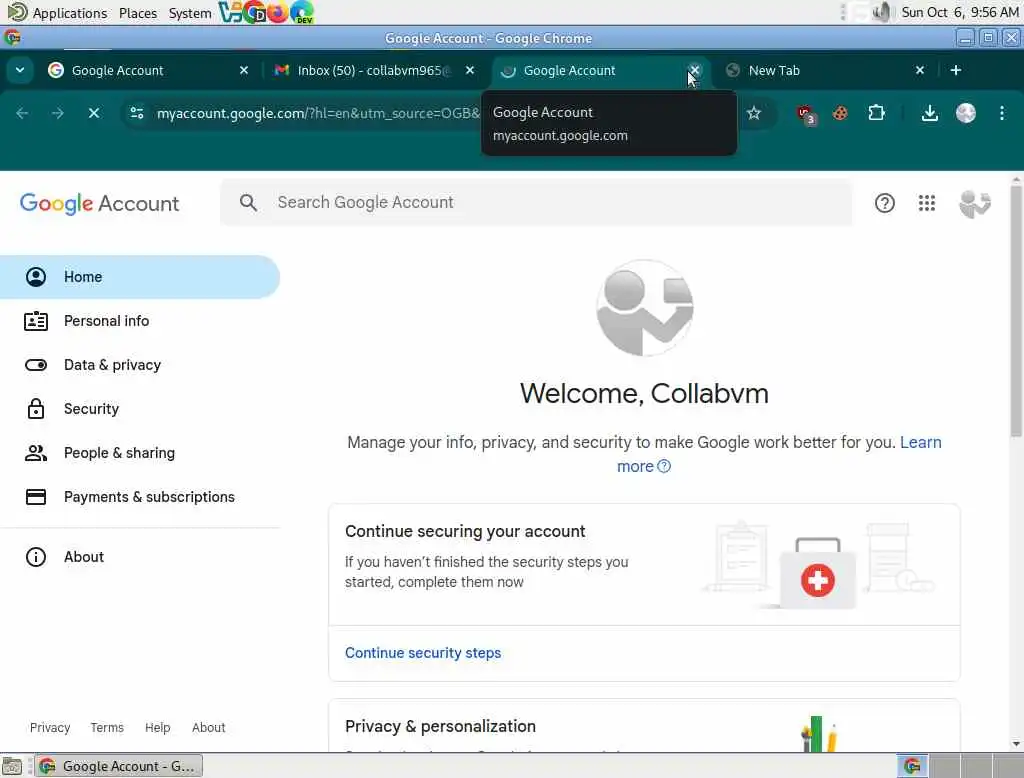Open the Google apps grid

pos(927,203)
